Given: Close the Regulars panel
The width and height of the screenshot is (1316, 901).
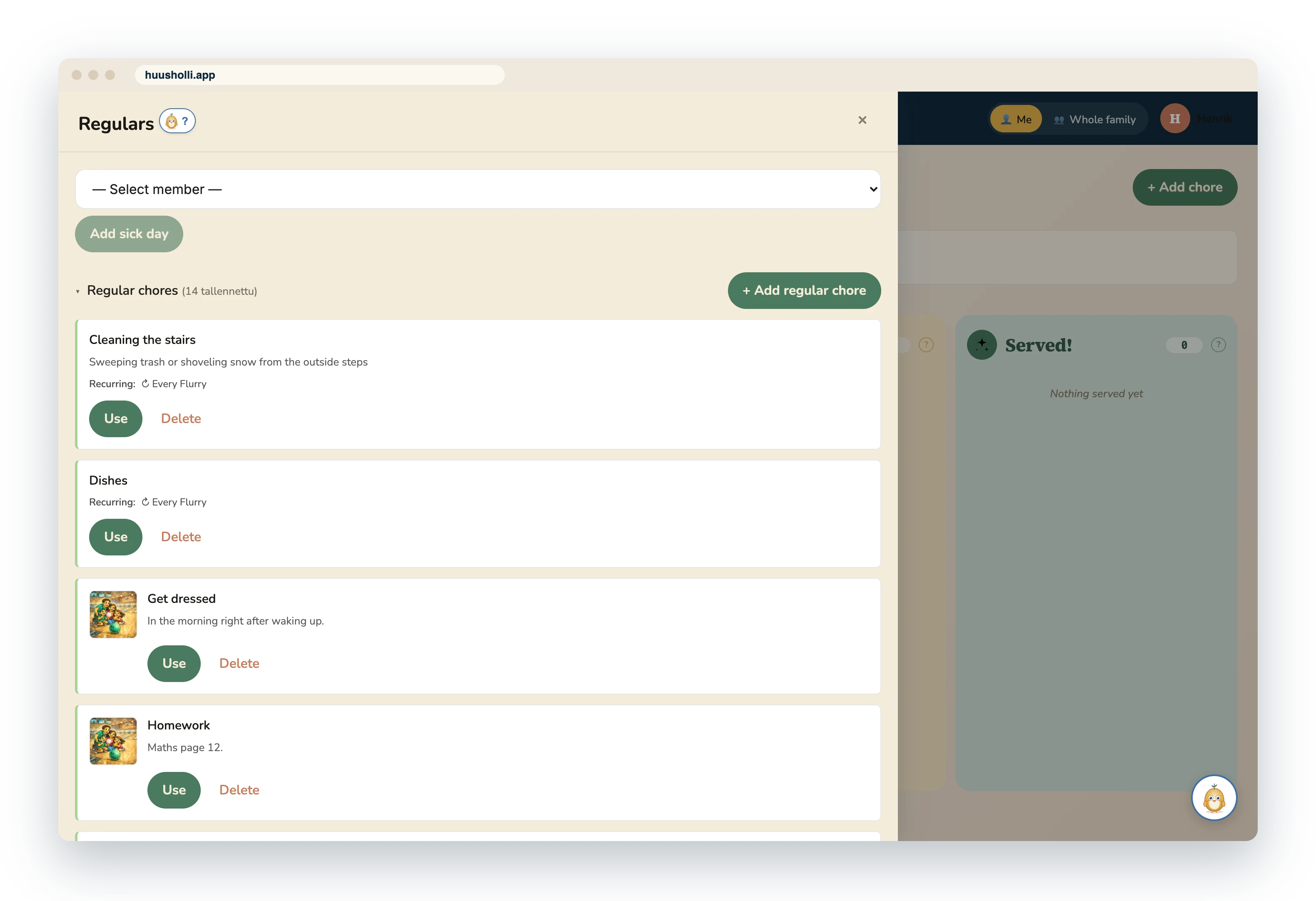Looking at the screenshot, I should [x=862, y=120].
